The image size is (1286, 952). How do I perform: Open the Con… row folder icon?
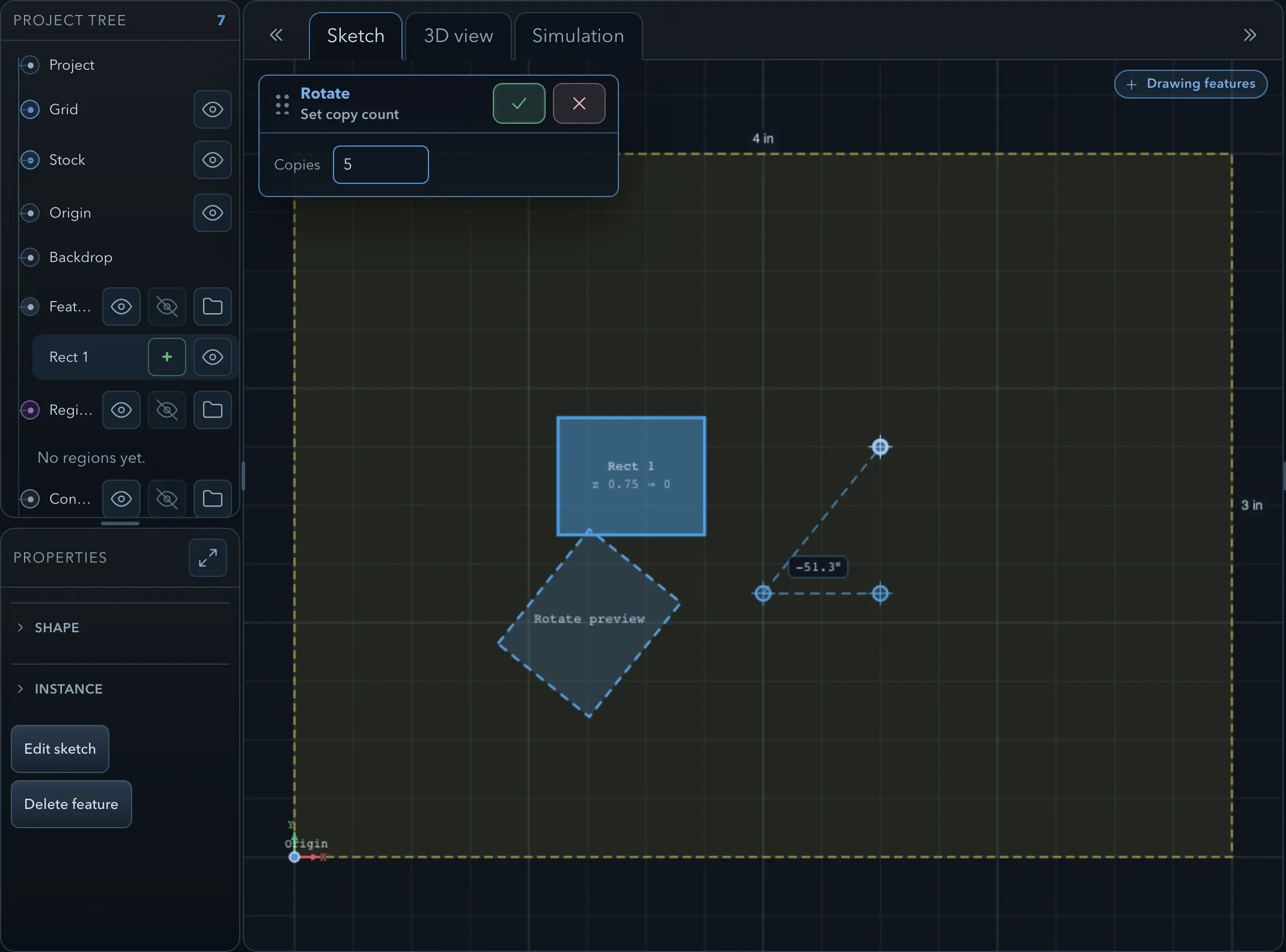click(x=213, y=498)
